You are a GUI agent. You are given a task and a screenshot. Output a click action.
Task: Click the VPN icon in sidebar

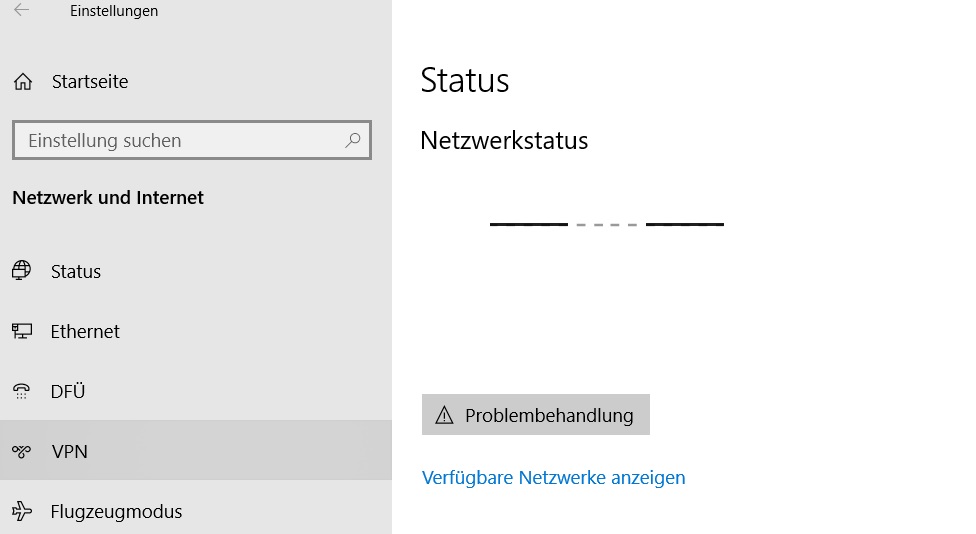point(21,451)
